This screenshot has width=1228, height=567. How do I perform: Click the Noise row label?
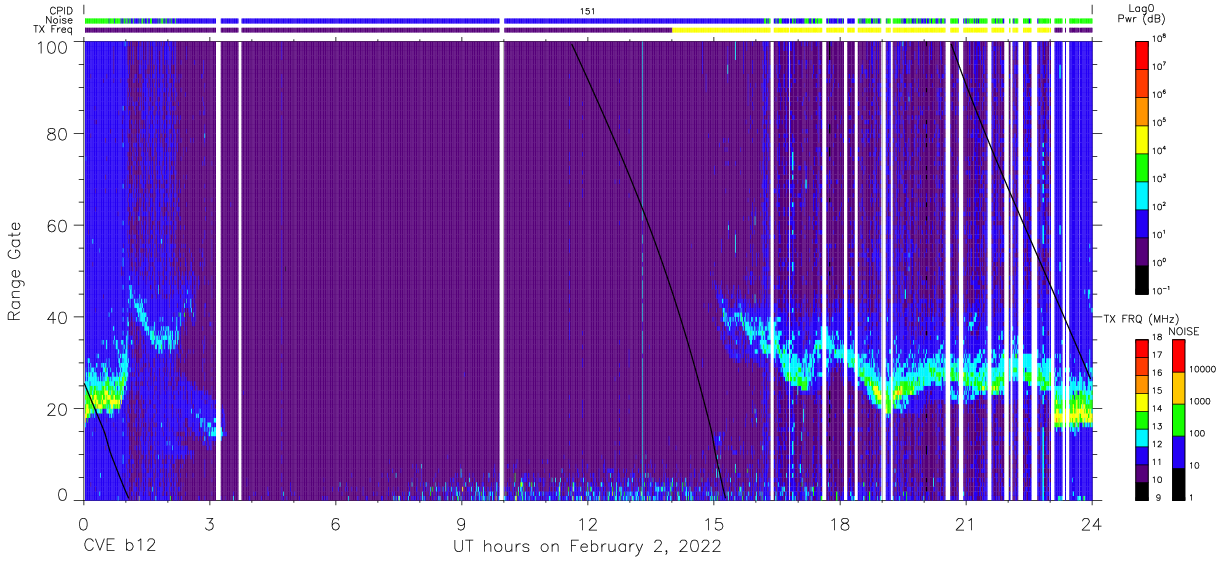[x=60, y=20]
